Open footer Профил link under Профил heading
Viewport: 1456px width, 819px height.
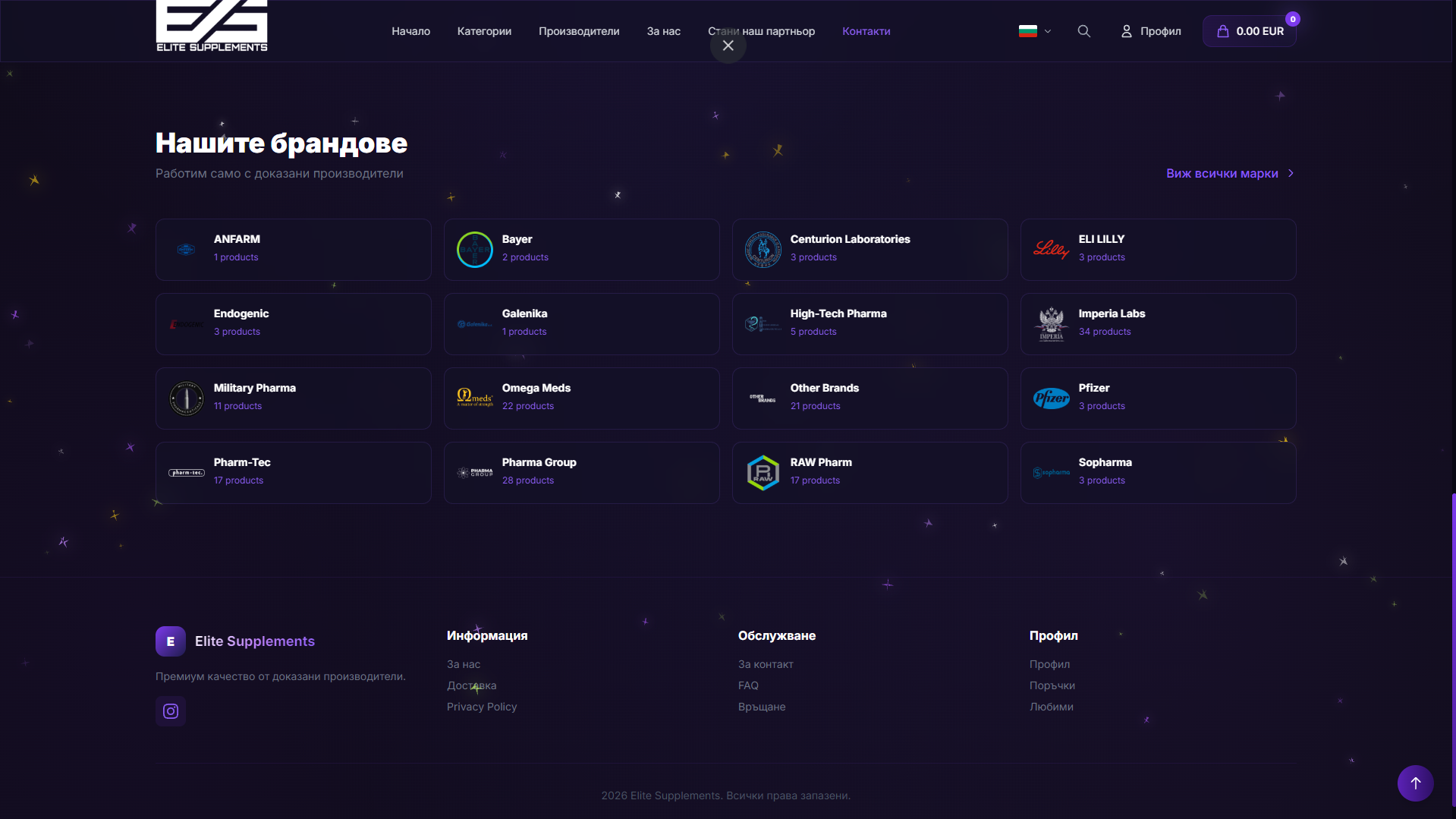(x=1050, y=664)
